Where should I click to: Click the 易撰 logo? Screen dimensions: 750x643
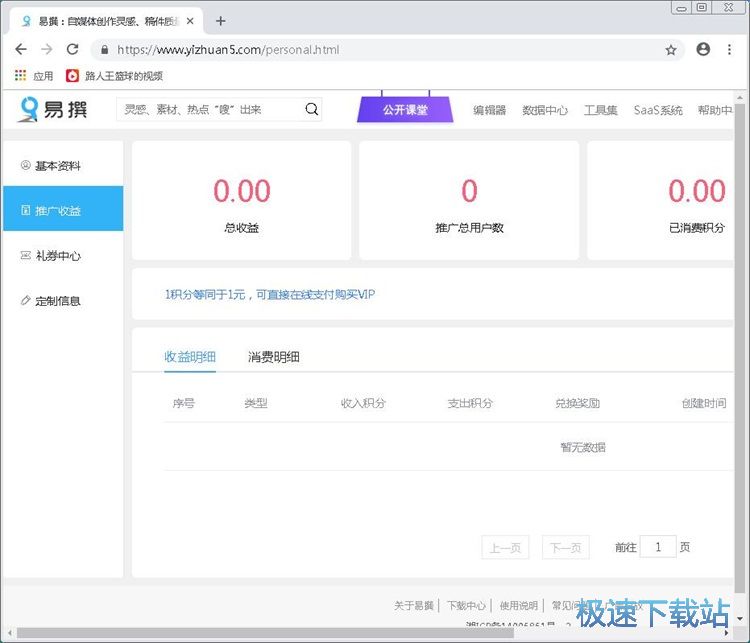click(x=54, y=109)
